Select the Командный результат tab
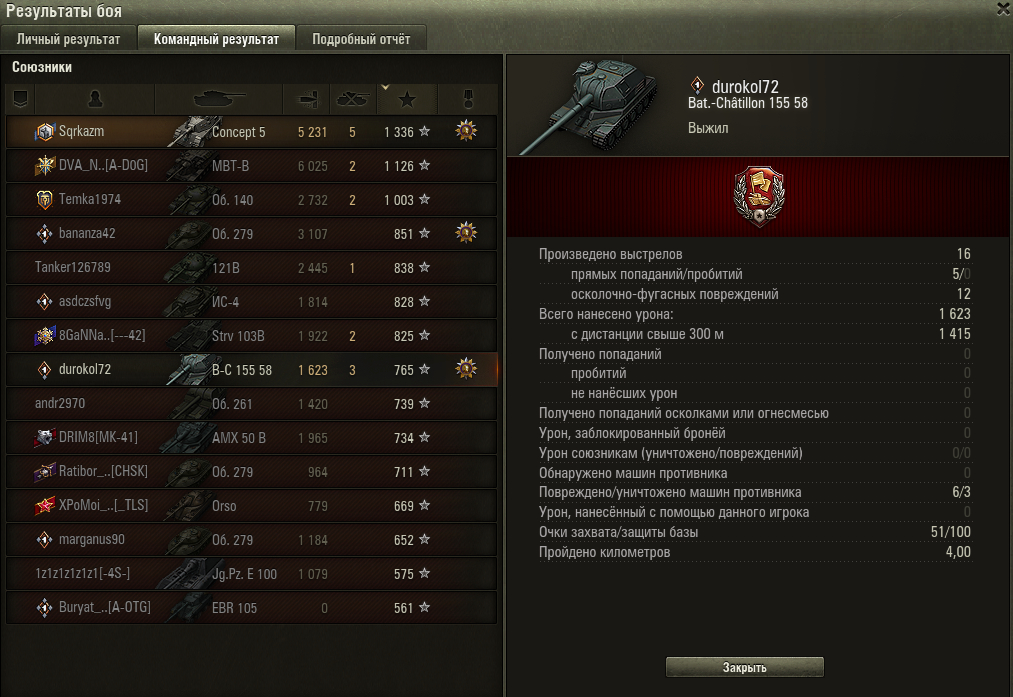1013x697 pixels. 216,39
